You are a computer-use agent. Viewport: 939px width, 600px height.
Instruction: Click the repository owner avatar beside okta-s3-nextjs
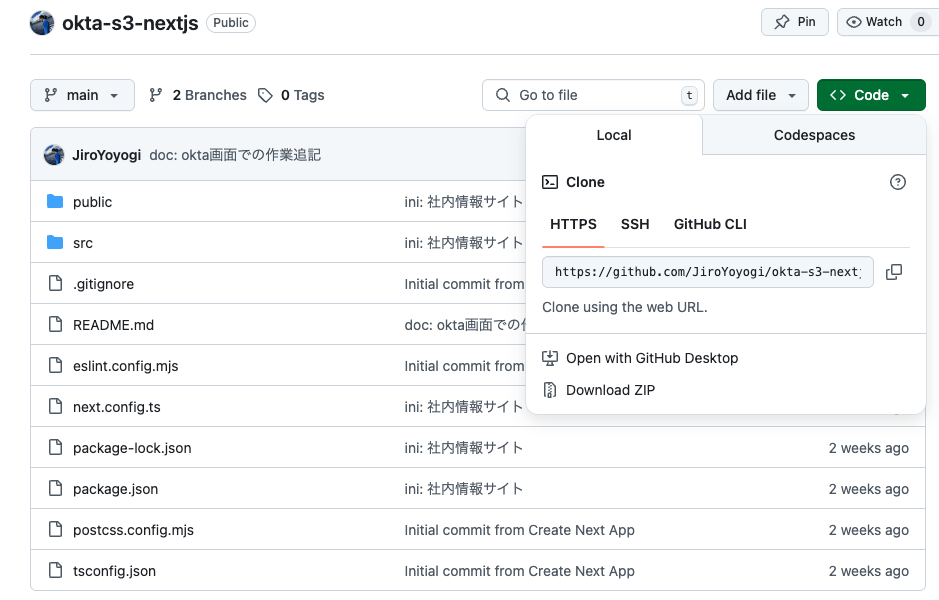click(x=42, y=23)
